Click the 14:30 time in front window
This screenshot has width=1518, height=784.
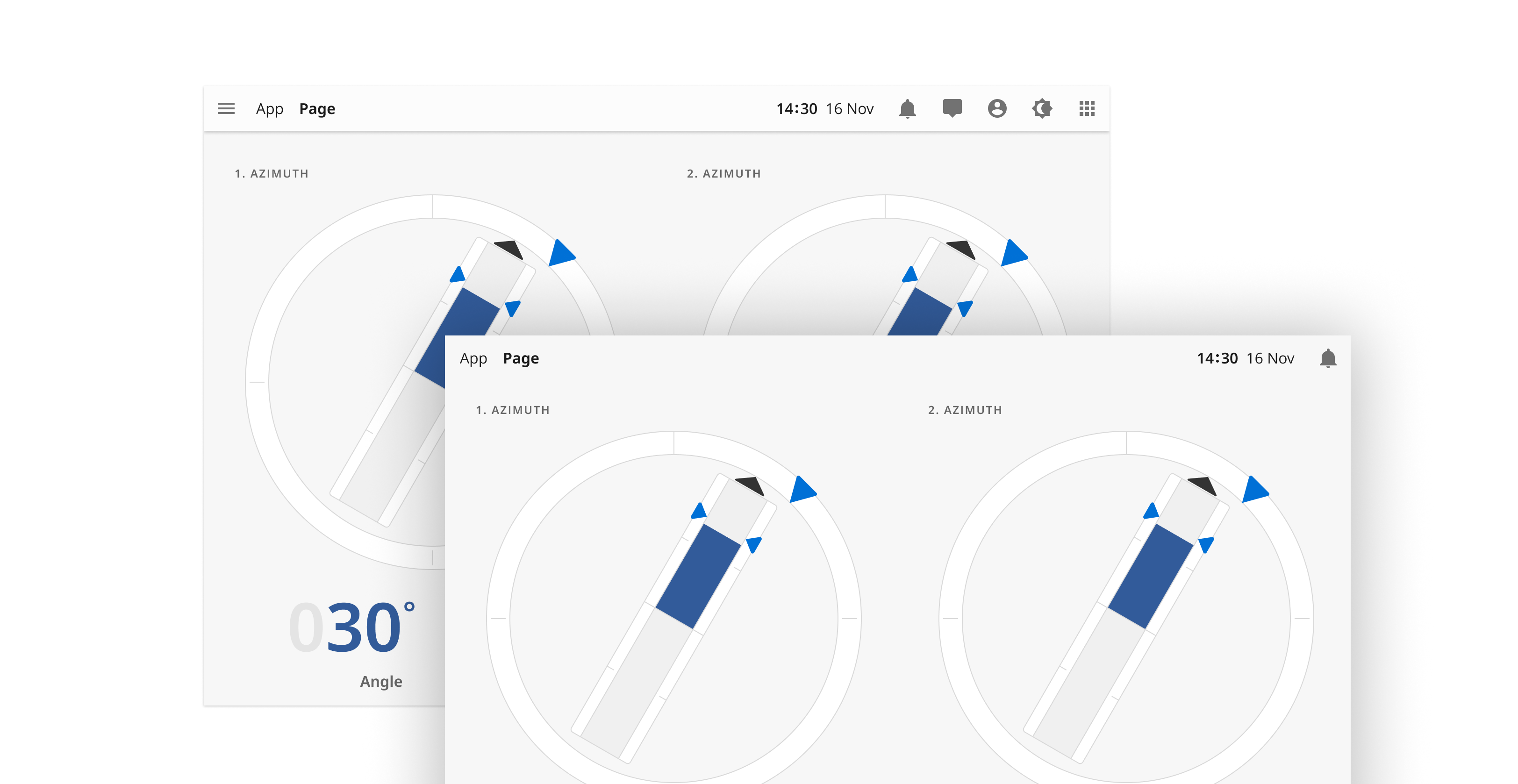(x=1217, y=359)
